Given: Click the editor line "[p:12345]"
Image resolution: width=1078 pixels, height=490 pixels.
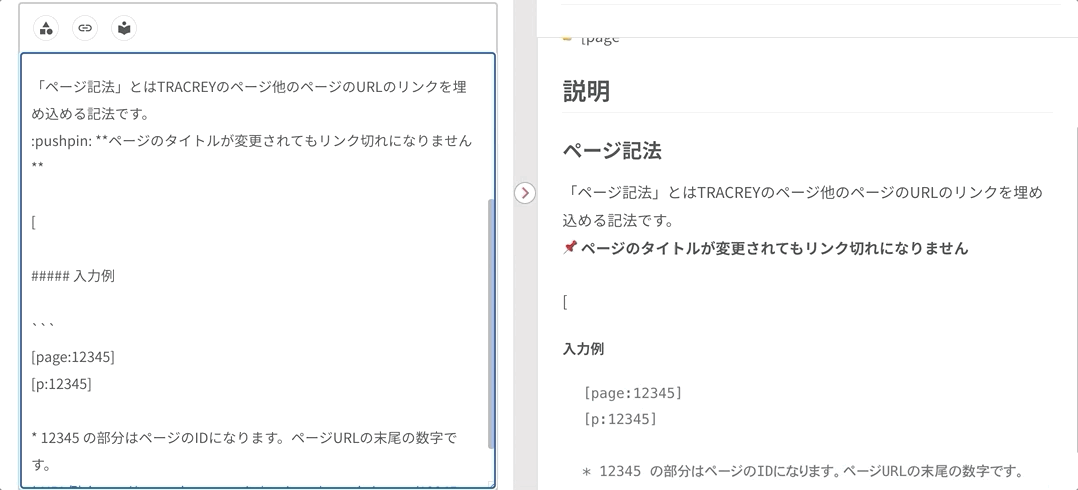Looking at the screenshot, I should click(x=61, y=383).
